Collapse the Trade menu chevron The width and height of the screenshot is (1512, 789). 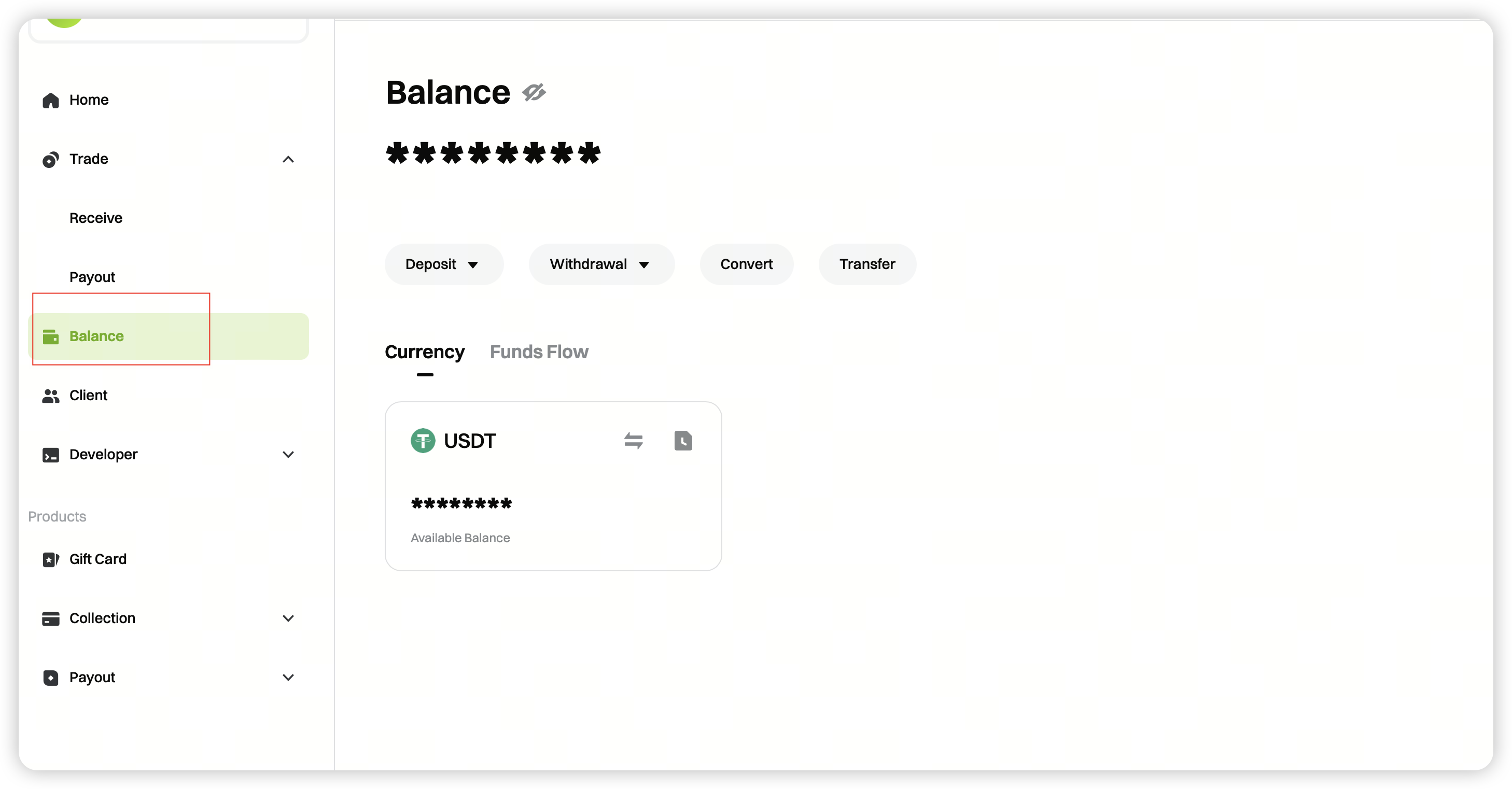(288, 160)
